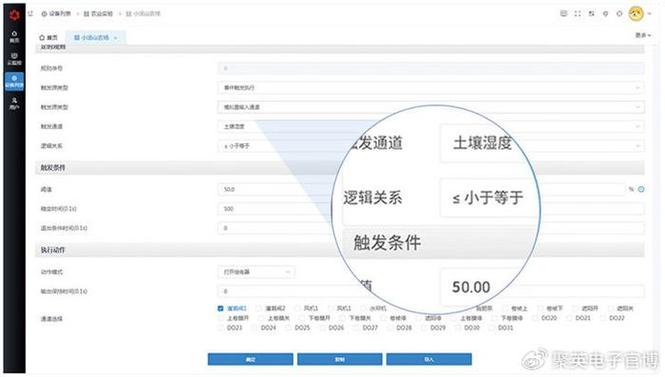Click the 通道选择 label
The height and width of the screenshot is (377, 665).
click(x=51, y=318)
